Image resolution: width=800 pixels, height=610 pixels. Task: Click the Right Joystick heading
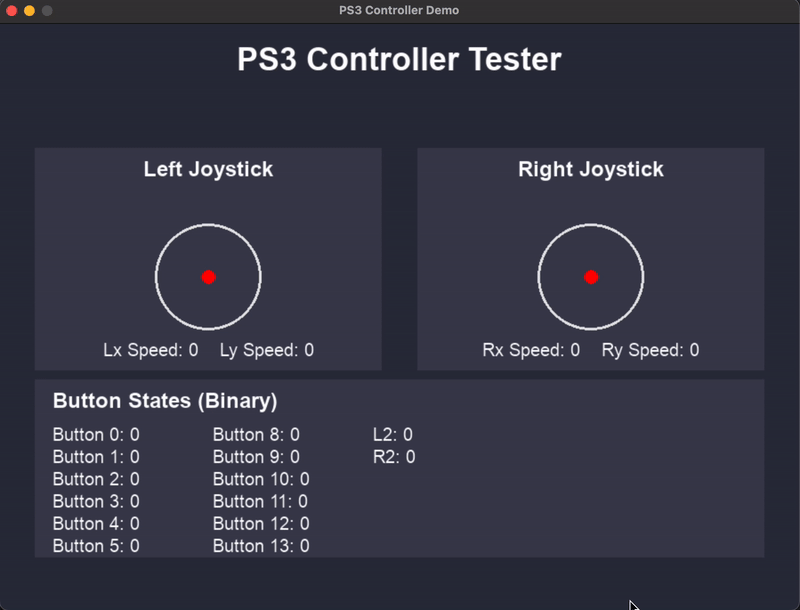tap(591, 169)
